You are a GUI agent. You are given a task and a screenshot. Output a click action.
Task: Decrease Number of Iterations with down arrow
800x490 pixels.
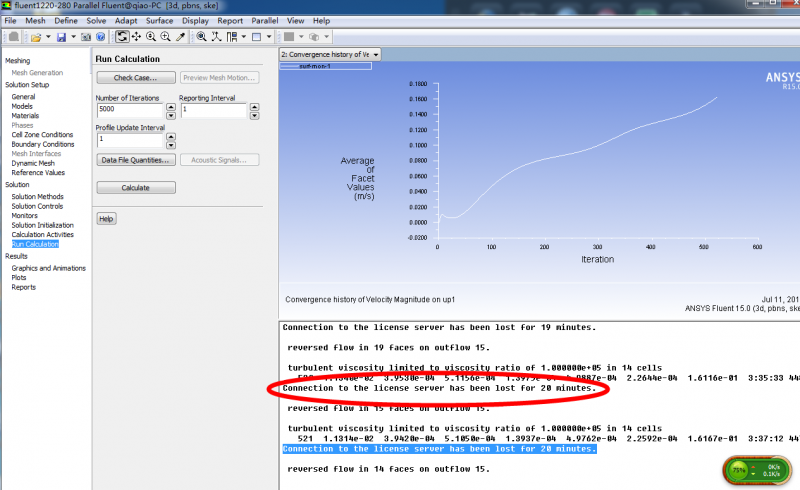(171, 115)
